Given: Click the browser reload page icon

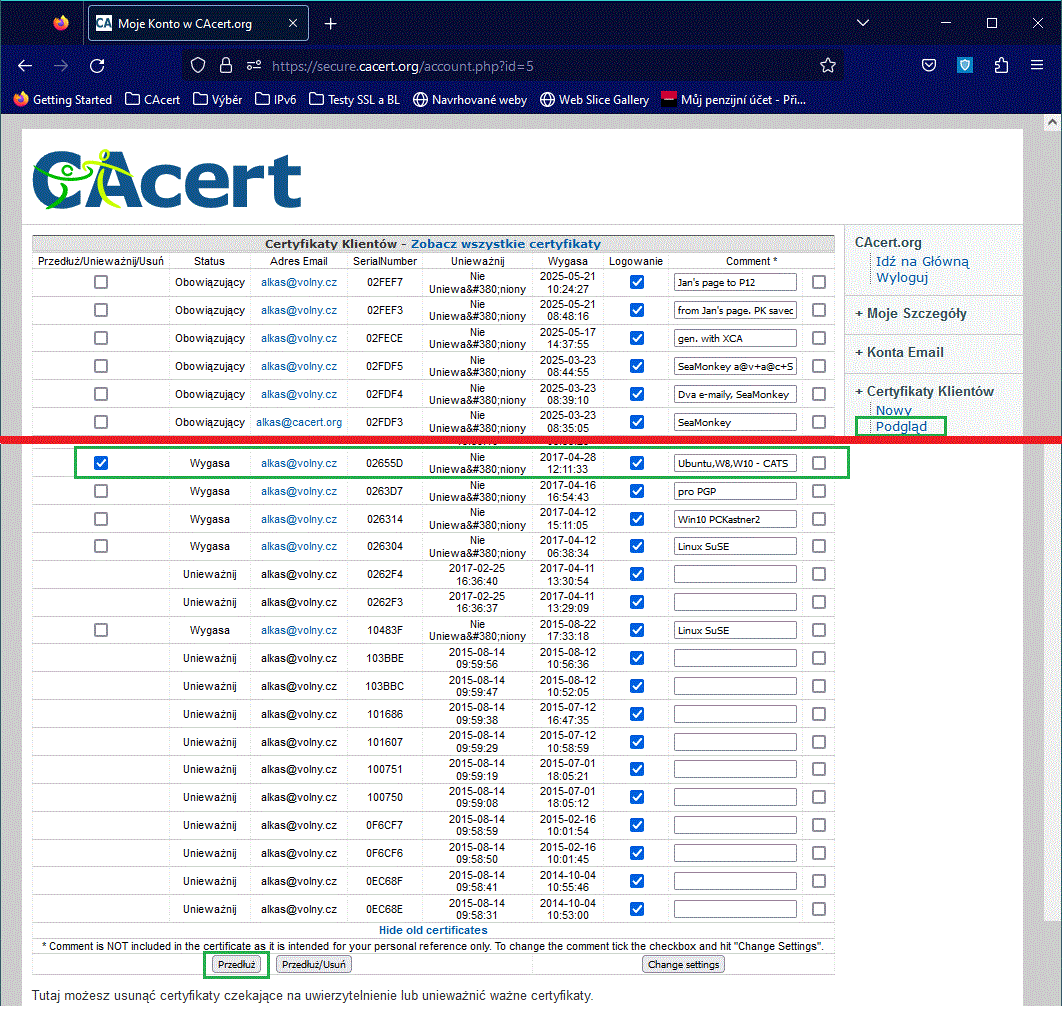Looking at the screenshot, I should (x=97, y=66).
